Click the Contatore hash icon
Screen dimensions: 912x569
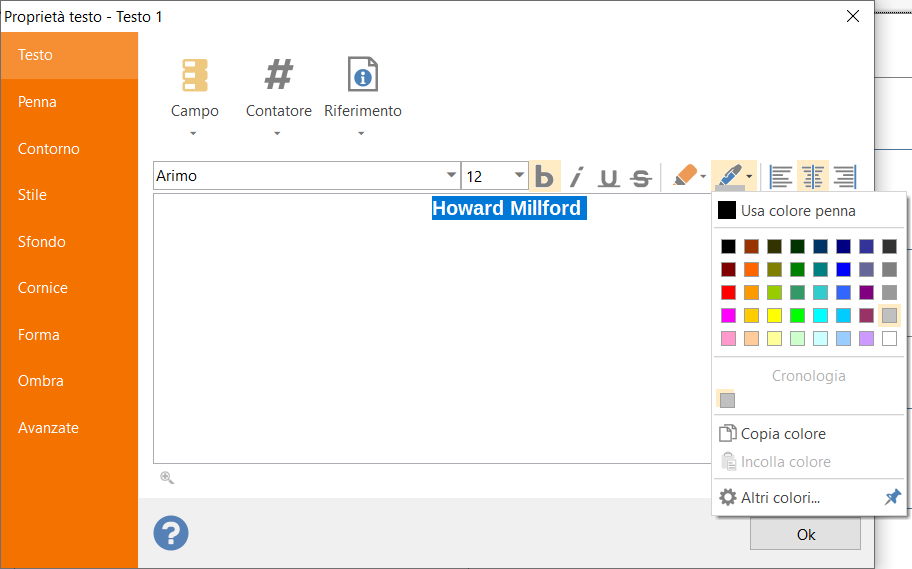pos(279,74)
